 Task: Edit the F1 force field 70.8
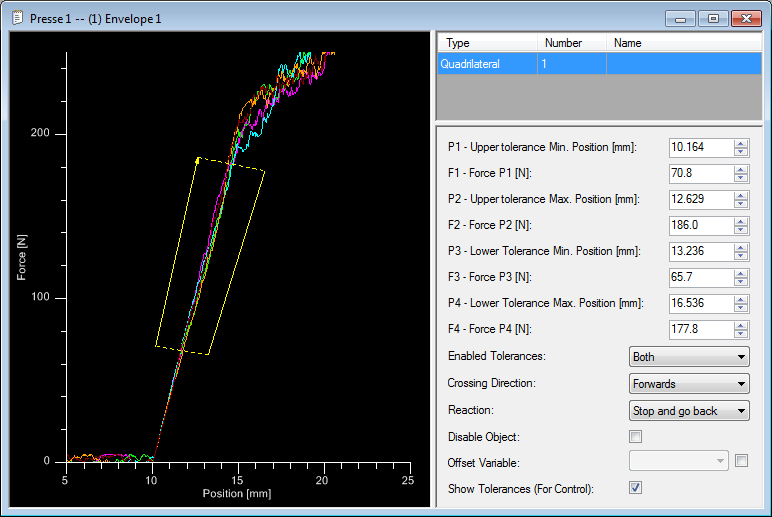point(701,173)
